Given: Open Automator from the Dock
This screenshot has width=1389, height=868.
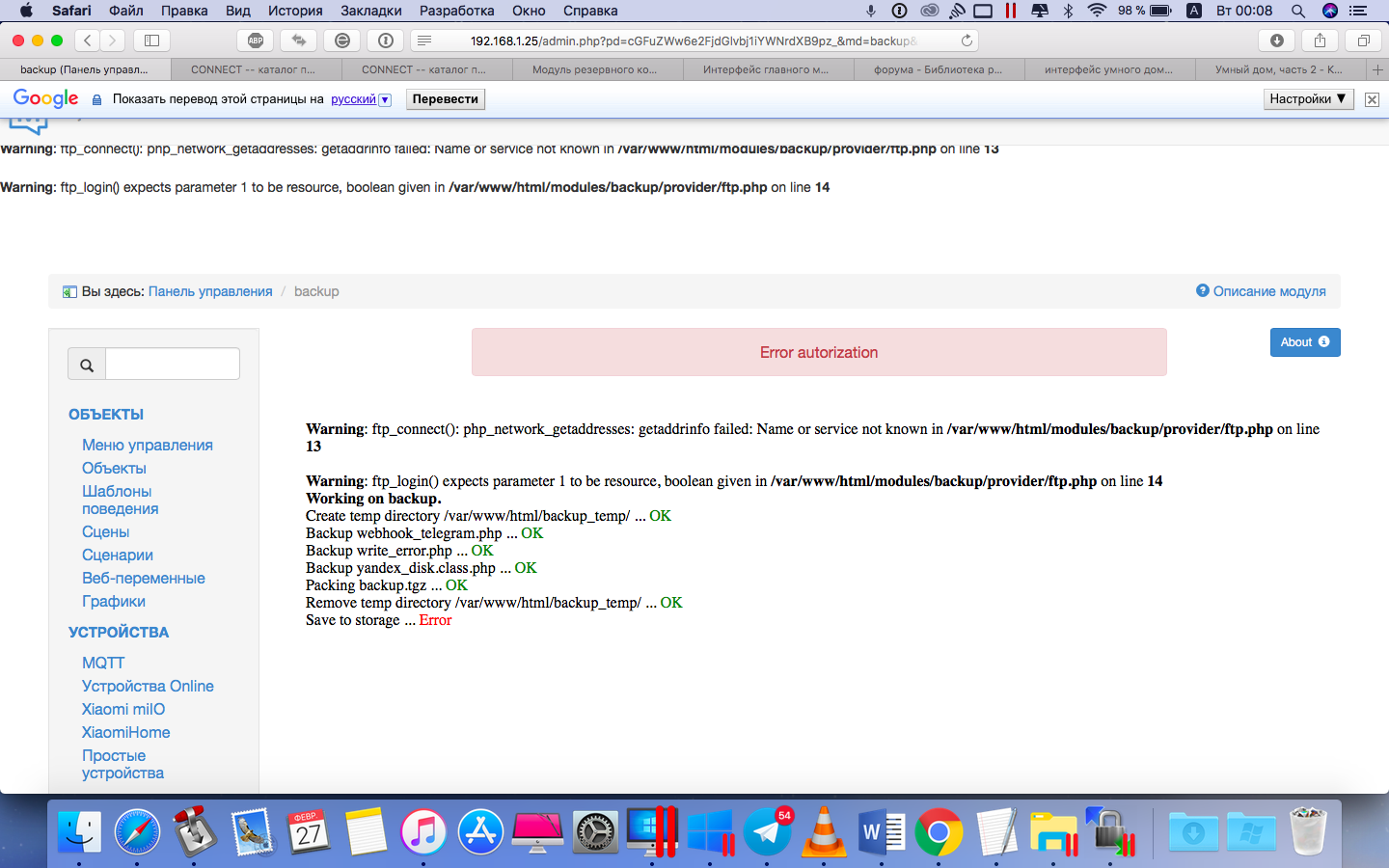Looking at the screenshot, I should tap(194, 831).
